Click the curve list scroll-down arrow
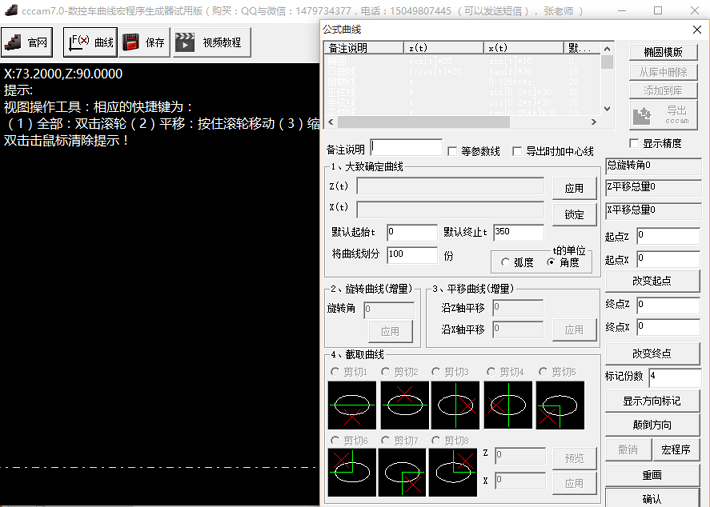 point(607,109)
